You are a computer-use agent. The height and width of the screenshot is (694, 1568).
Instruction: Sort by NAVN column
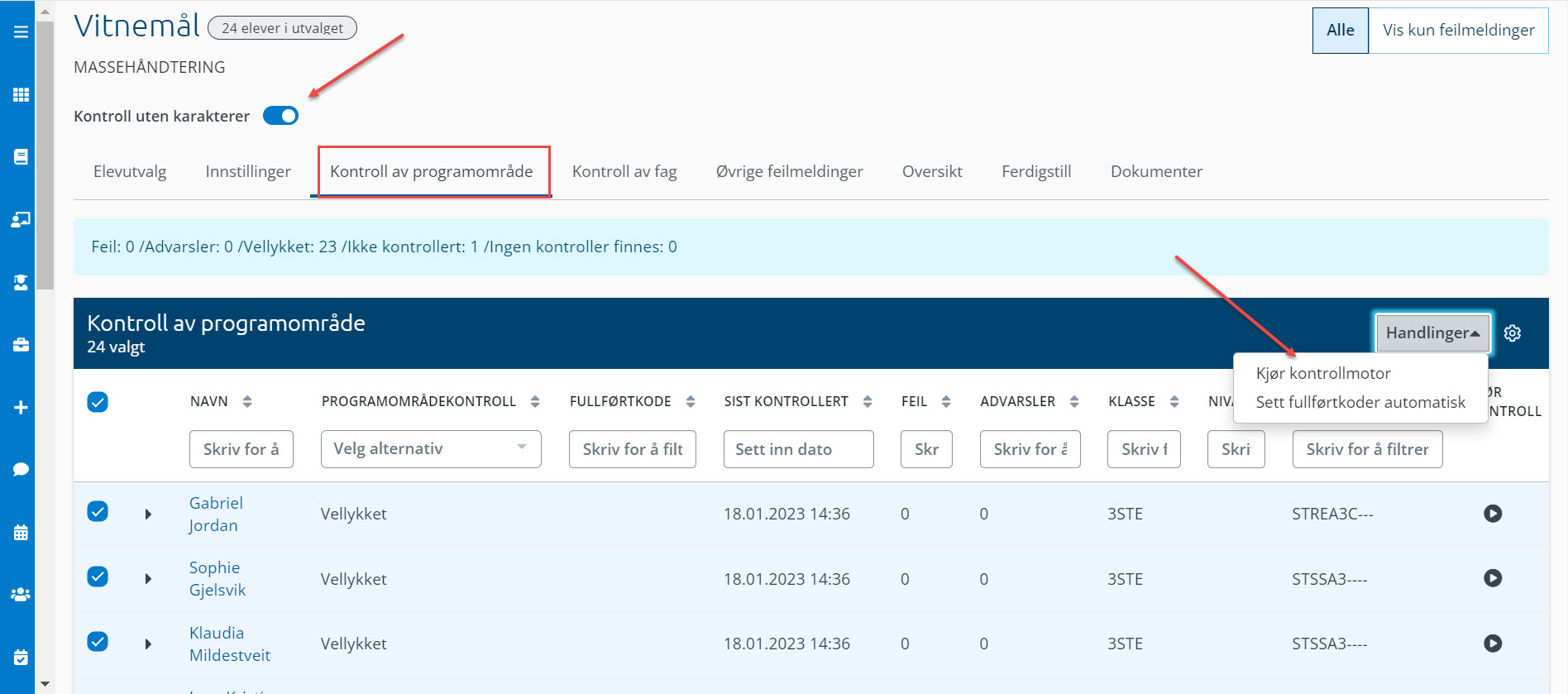(x=246, y=401)
